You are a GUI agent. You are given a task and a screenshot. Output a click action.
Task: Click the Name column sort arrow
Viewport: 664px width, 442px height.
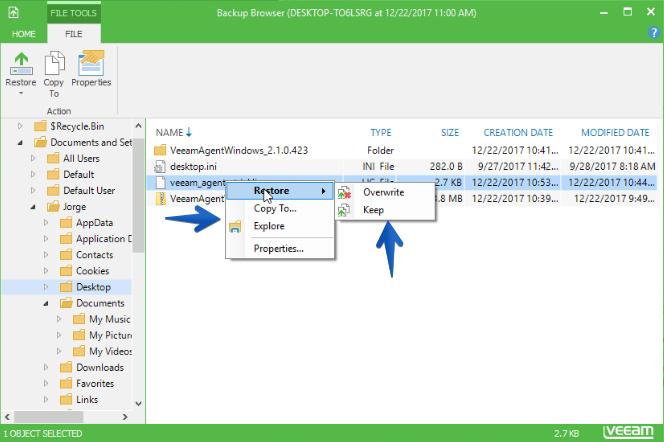pyautogui.click(x=189, y=132)
